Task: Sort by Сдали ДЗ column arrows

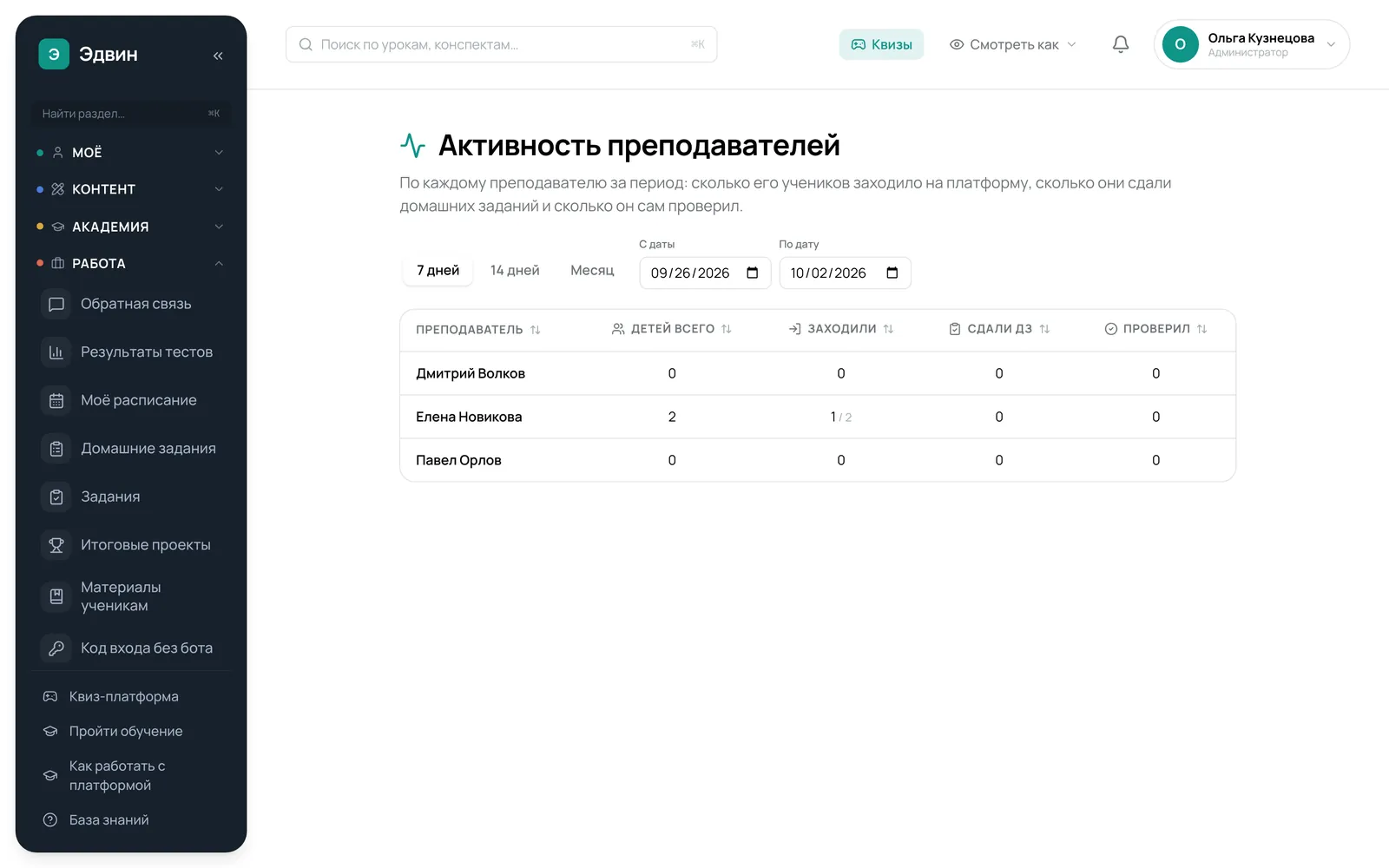Action: pos(1044,329)
